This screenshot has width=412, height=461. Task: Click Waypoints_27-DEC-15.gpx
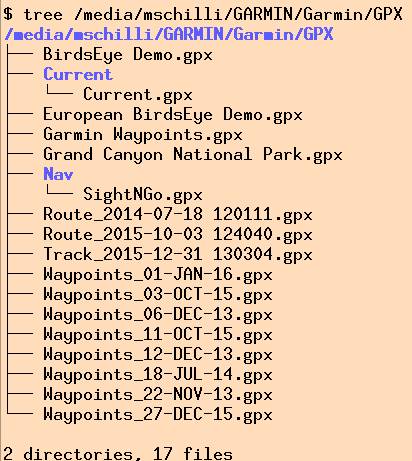(158, 415)
